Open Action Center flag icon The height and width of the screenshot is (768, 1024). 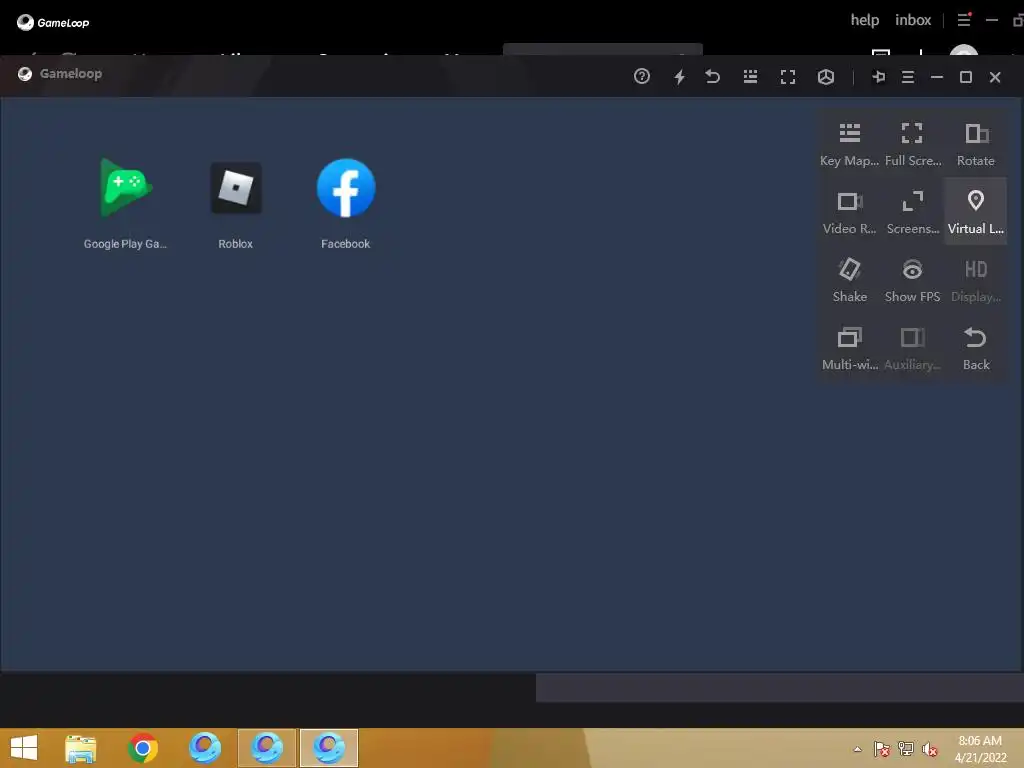[881, 749]
